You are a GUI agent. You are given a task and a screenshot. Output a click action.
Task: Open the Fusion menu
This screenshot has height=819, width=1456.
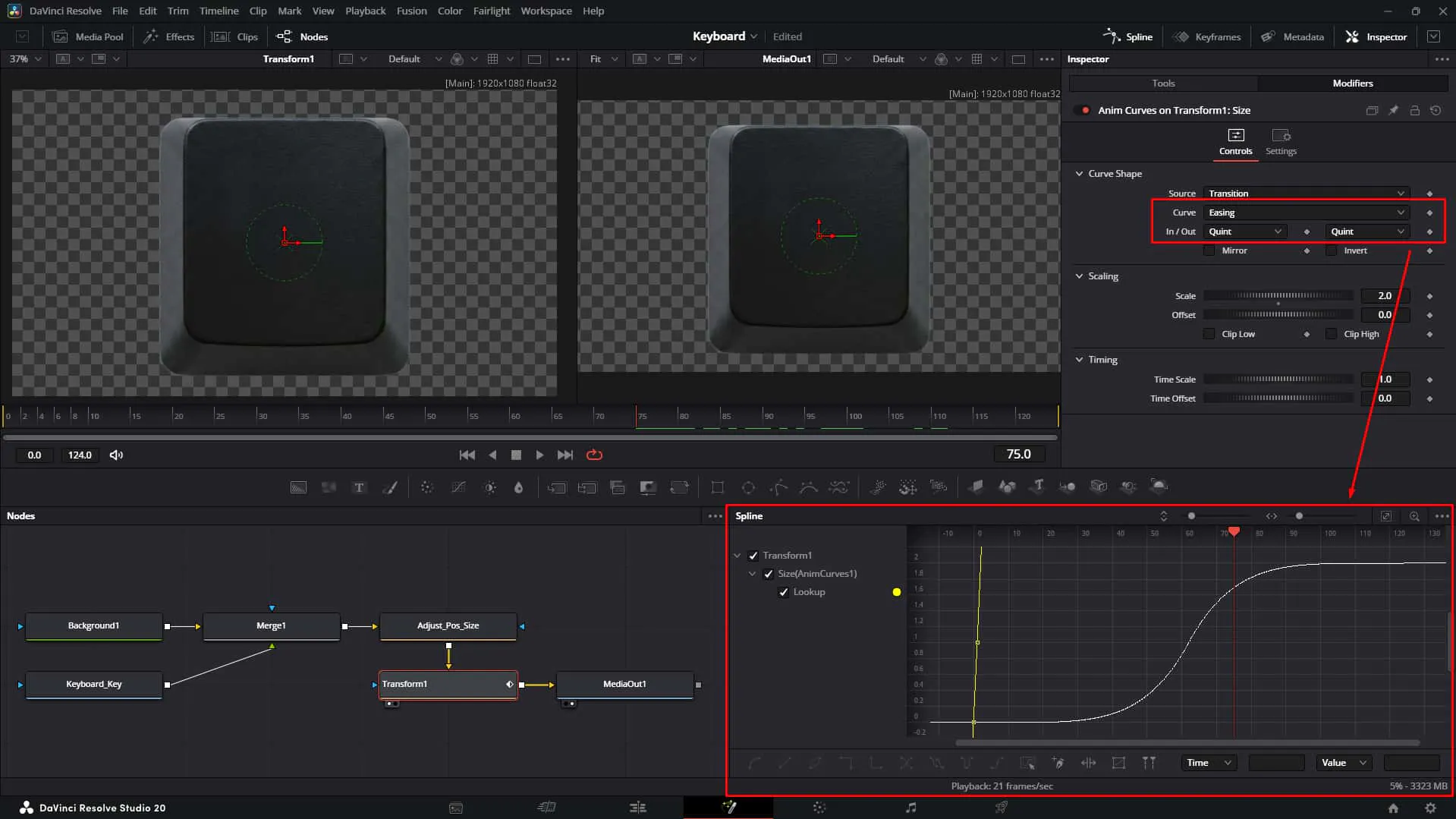click(411, 11)
